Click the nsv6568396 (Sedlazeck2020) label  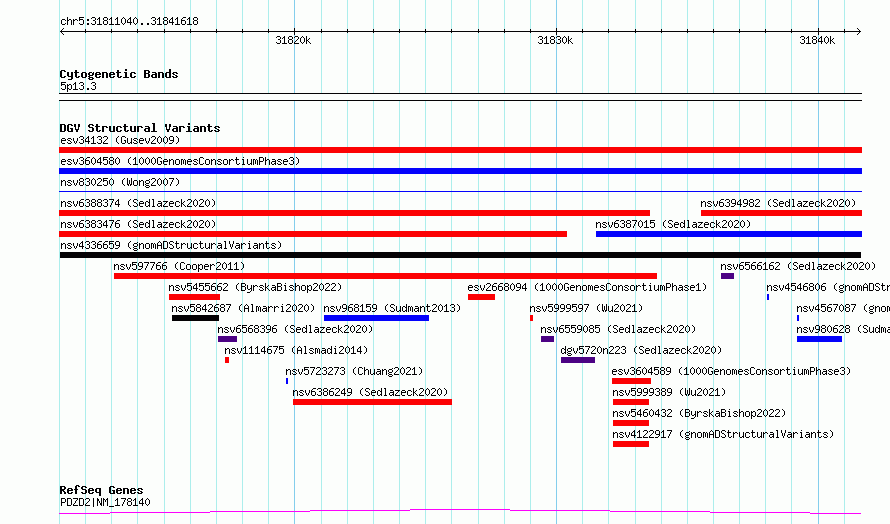click(x=295, y=329)
